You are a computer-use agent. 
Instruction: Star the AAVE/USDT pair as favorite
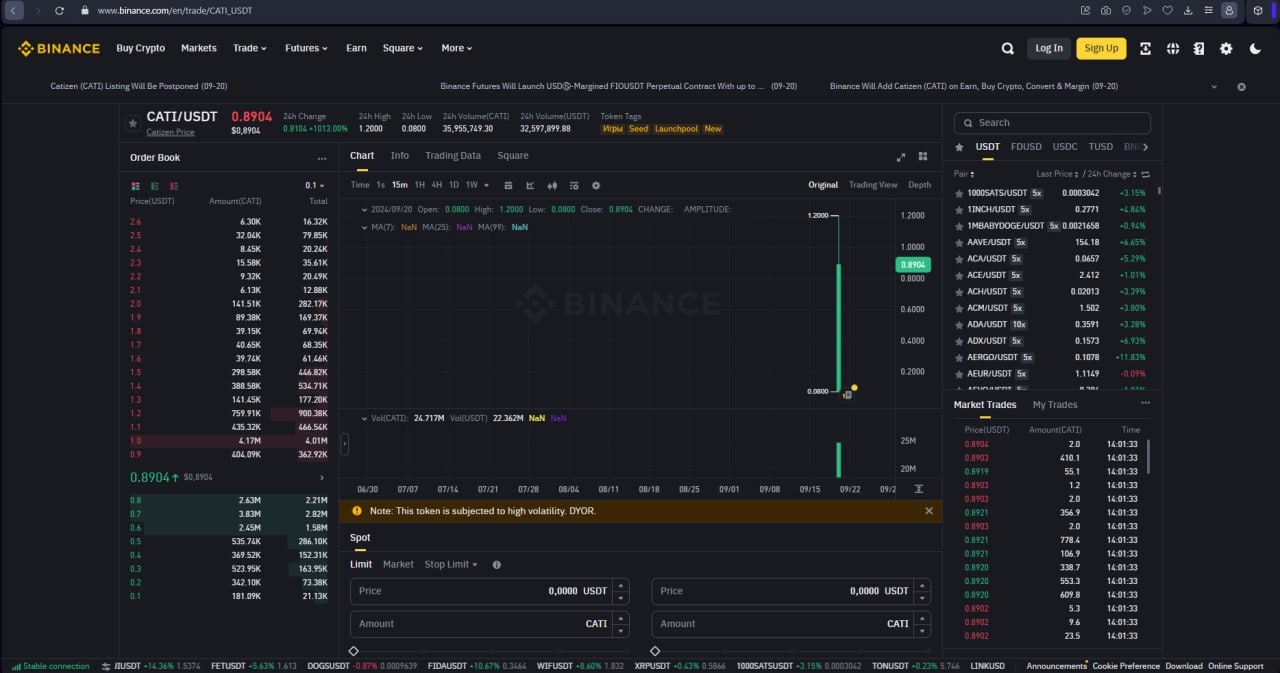coord(959,242)
